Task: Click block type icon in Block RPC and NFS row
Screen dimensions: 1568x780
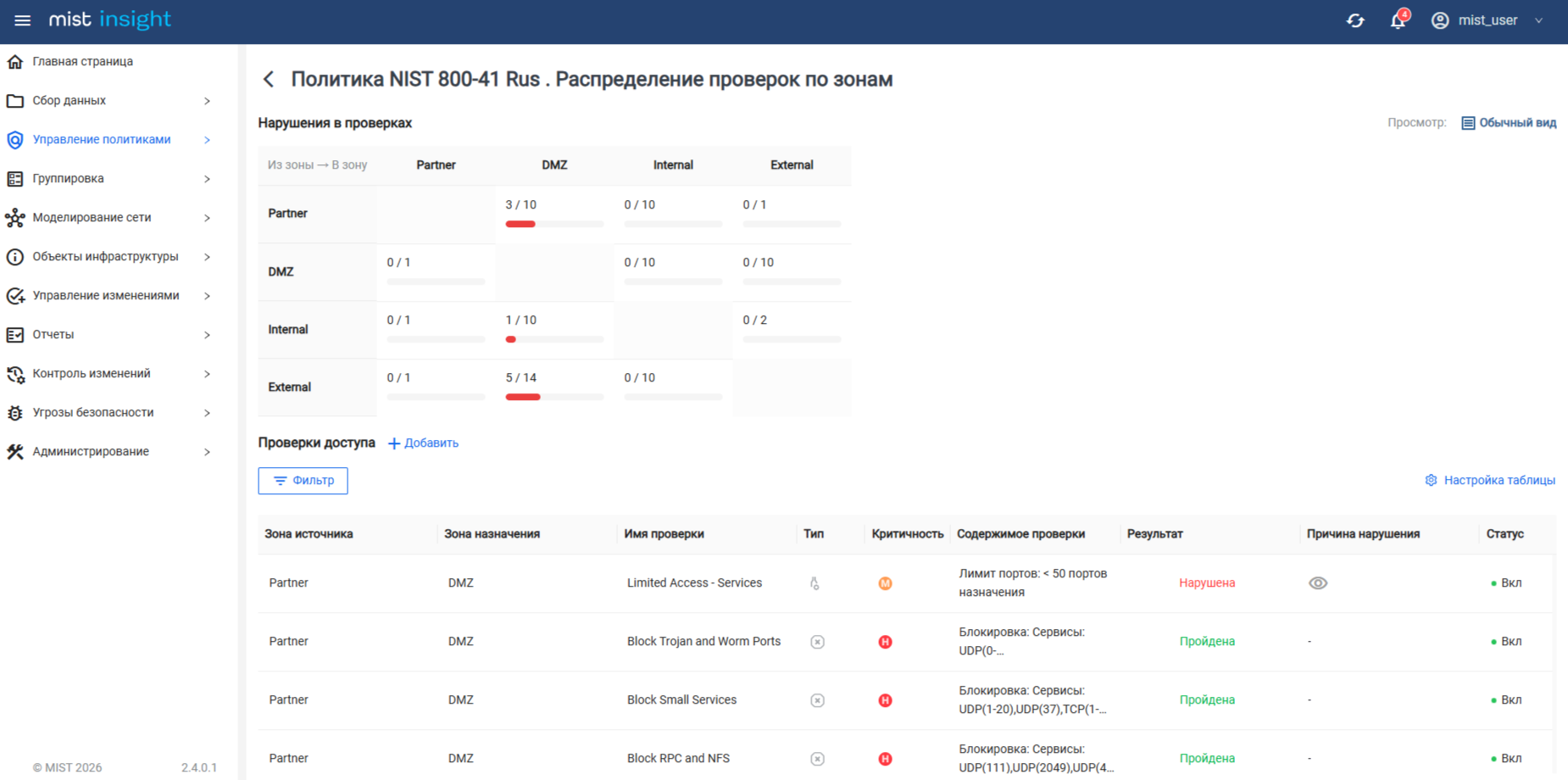Action: (817, 759)
